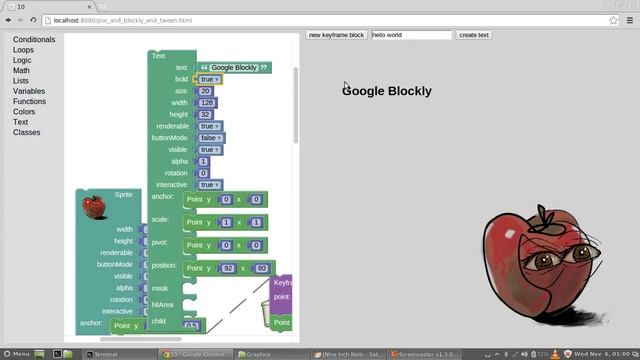This screenshot has width=640, height=360.
Task: Focus the hello world text input
Action: click(x=412, y=35)
